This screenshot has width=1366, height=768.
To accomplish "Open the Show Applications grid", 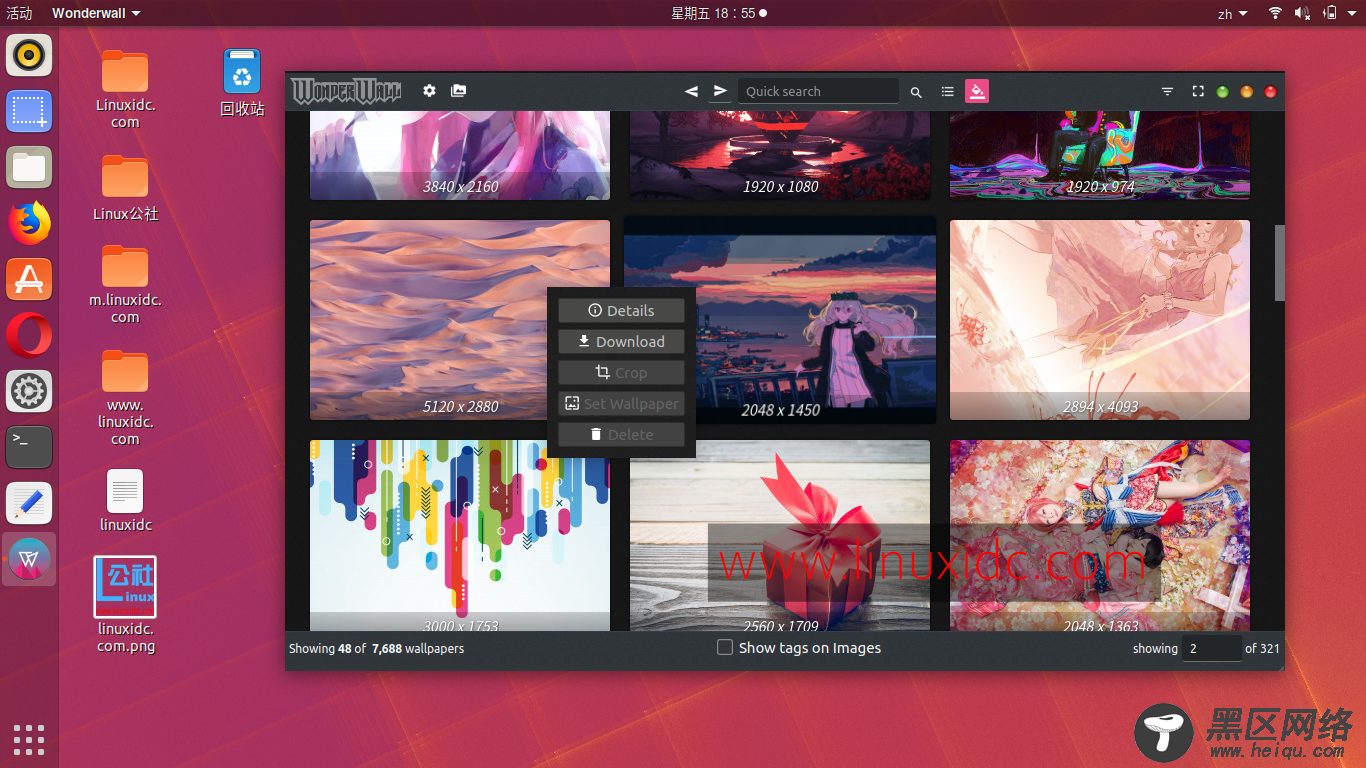I will click(29, 739).
